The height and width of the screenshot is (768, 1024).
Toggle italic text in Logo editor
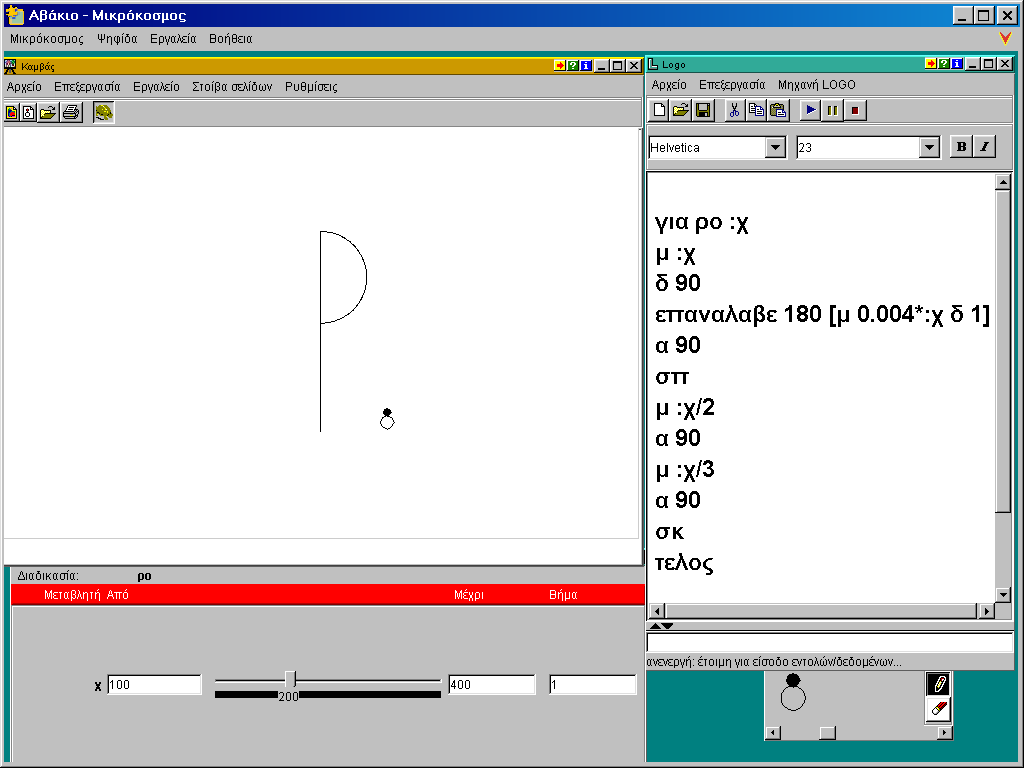tap(984, 147)
